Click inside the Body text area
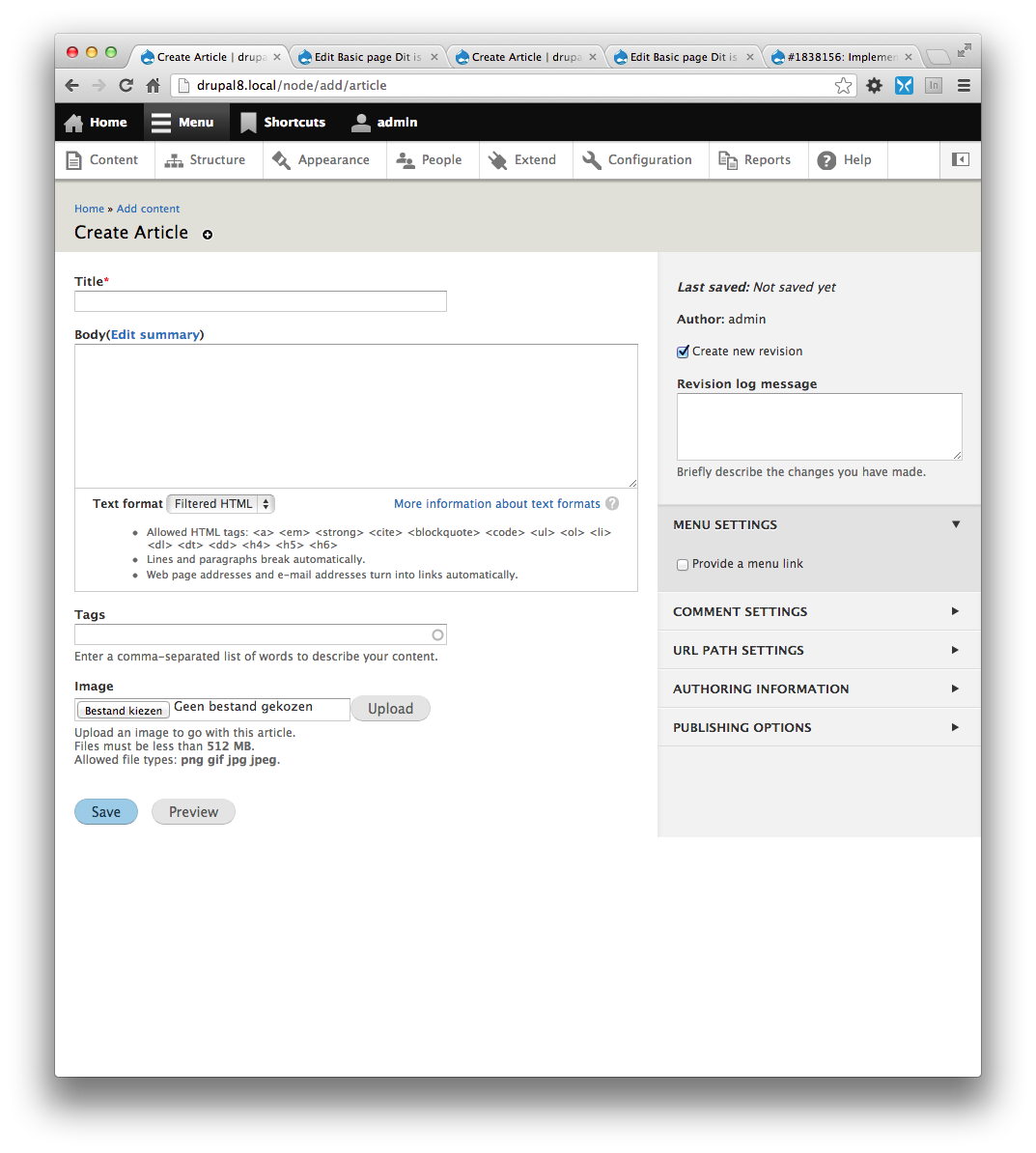 pyautogui.click(x=356, y=416)
